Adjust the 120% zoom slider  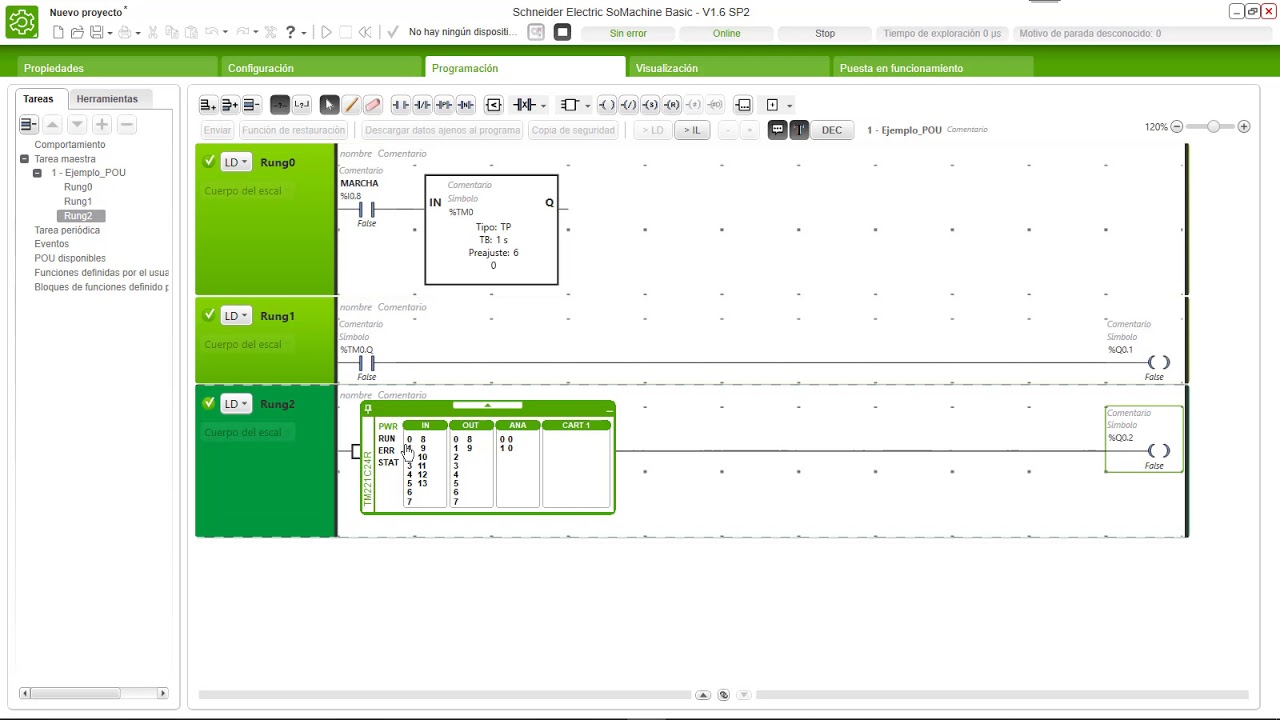pyautogui.click(x=1213, y=127)
